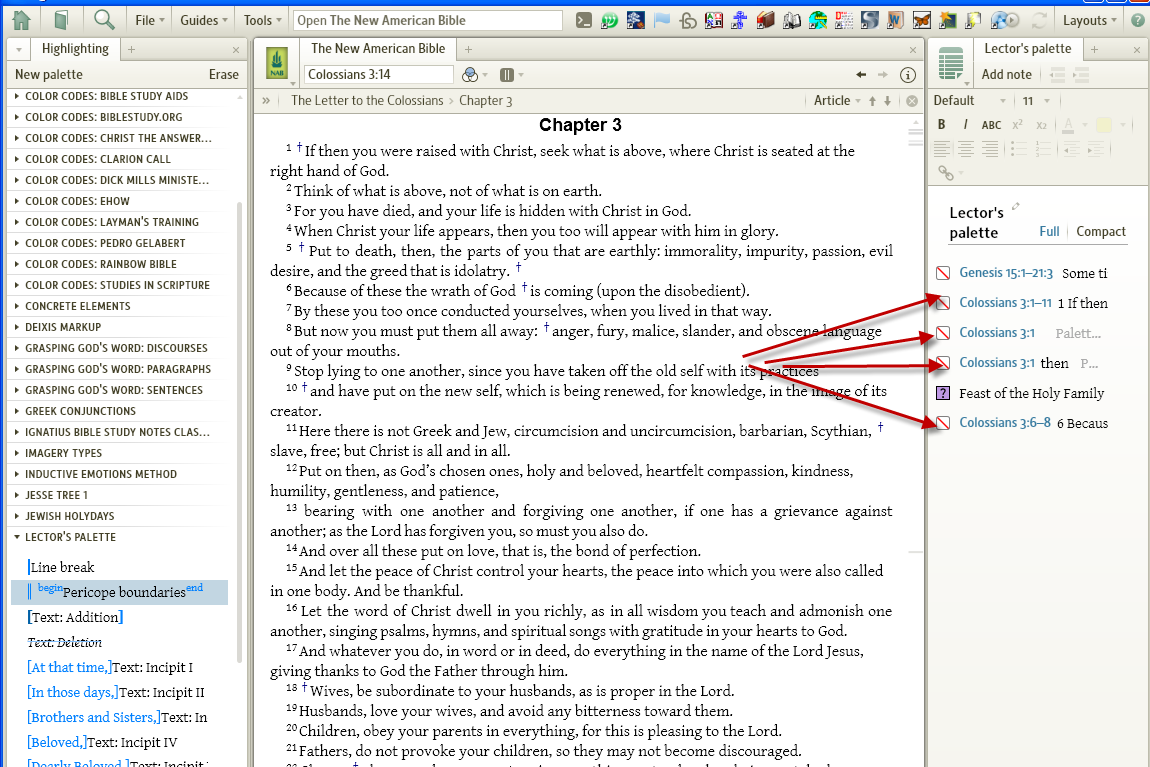Expand the GREEK CONJUNCTIONS palette
The height and width of the screenshot is (767, 1150).
pyautogui.click(x=17, y=411)
